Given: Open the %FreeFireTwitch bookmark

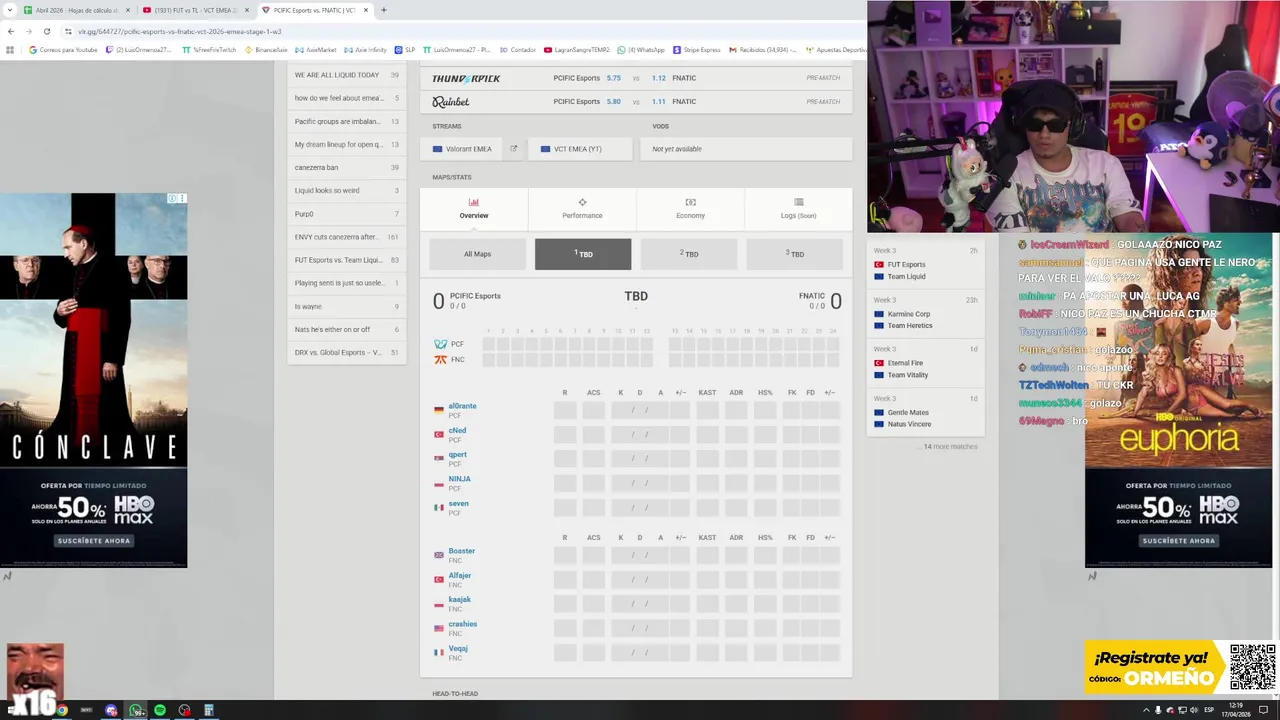Looking at the screenshot, I should (x=209, y=49).
